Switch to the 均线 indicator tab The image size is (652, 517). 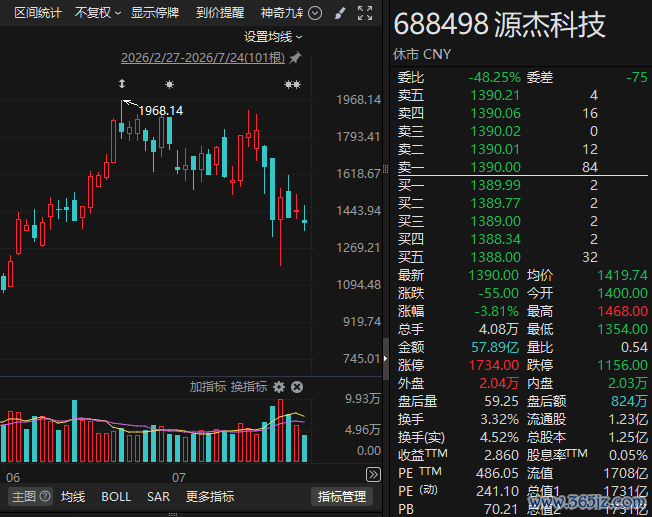tap(73, 496)
